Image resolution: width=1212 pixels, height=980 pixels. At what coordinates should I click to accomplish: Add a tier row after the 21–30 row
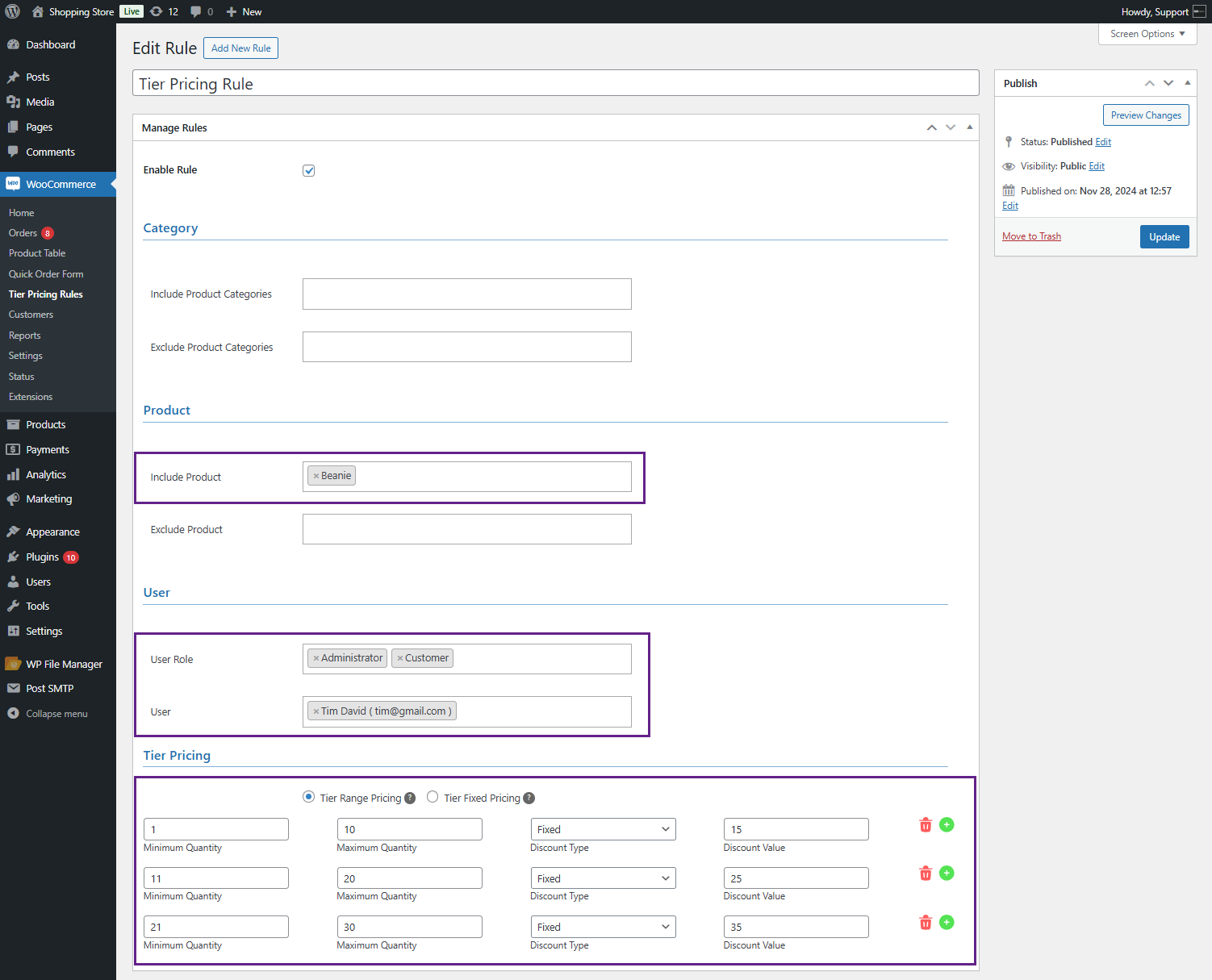point(947,922)
